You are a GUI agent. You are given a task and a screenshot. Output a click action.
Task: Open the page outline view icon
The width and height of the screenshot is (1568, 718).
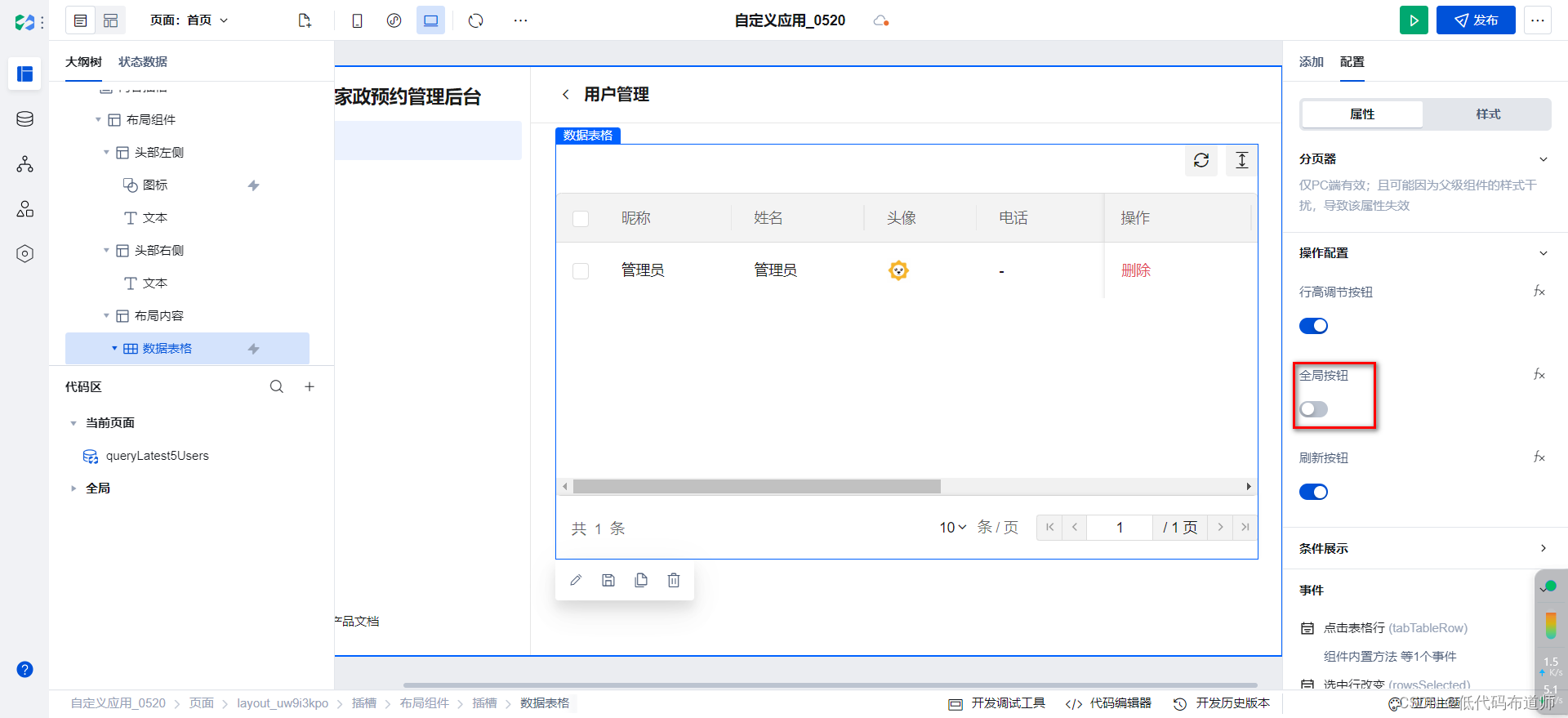[x=80, y=20]
